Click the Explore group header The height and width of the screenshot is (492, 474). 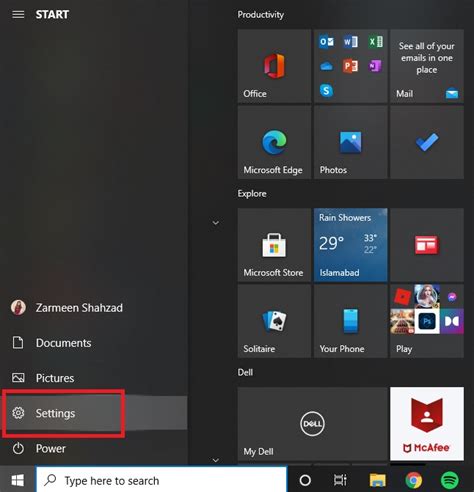(x=252, y=194)
